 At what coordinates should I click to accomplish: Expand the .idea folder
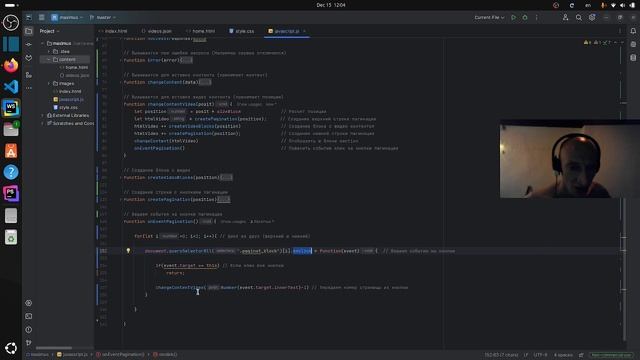[49, 51]
